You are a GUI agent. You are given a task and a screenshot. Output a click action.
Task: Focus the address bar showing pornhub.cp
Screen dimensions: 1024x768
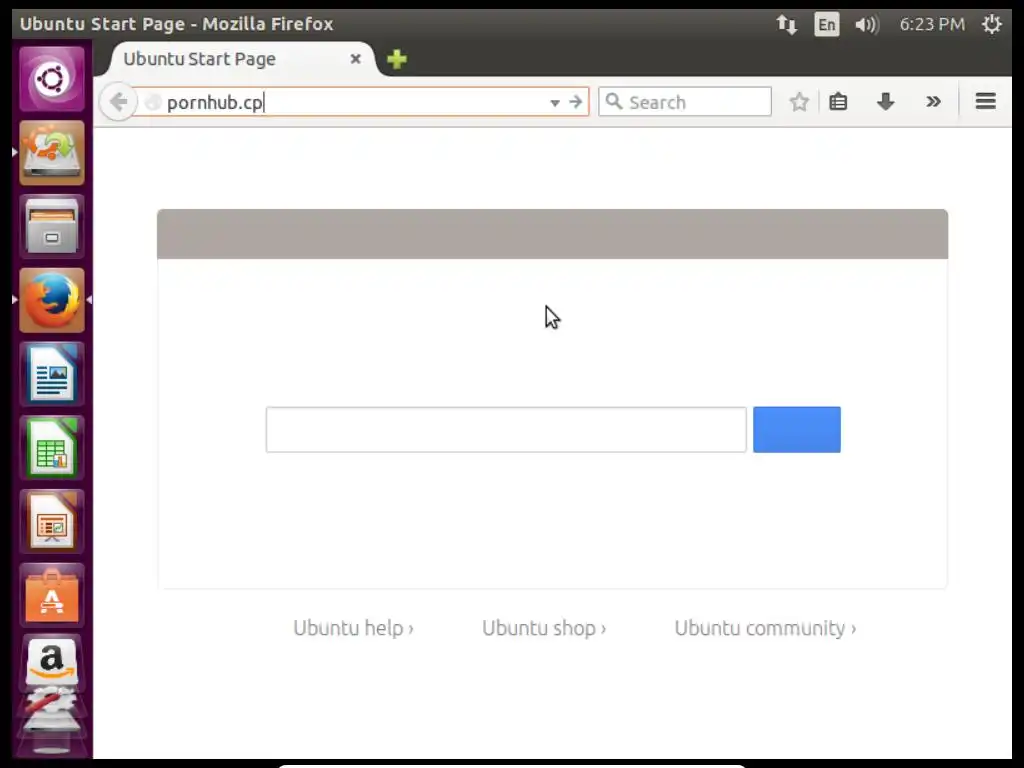coord(361,102)
